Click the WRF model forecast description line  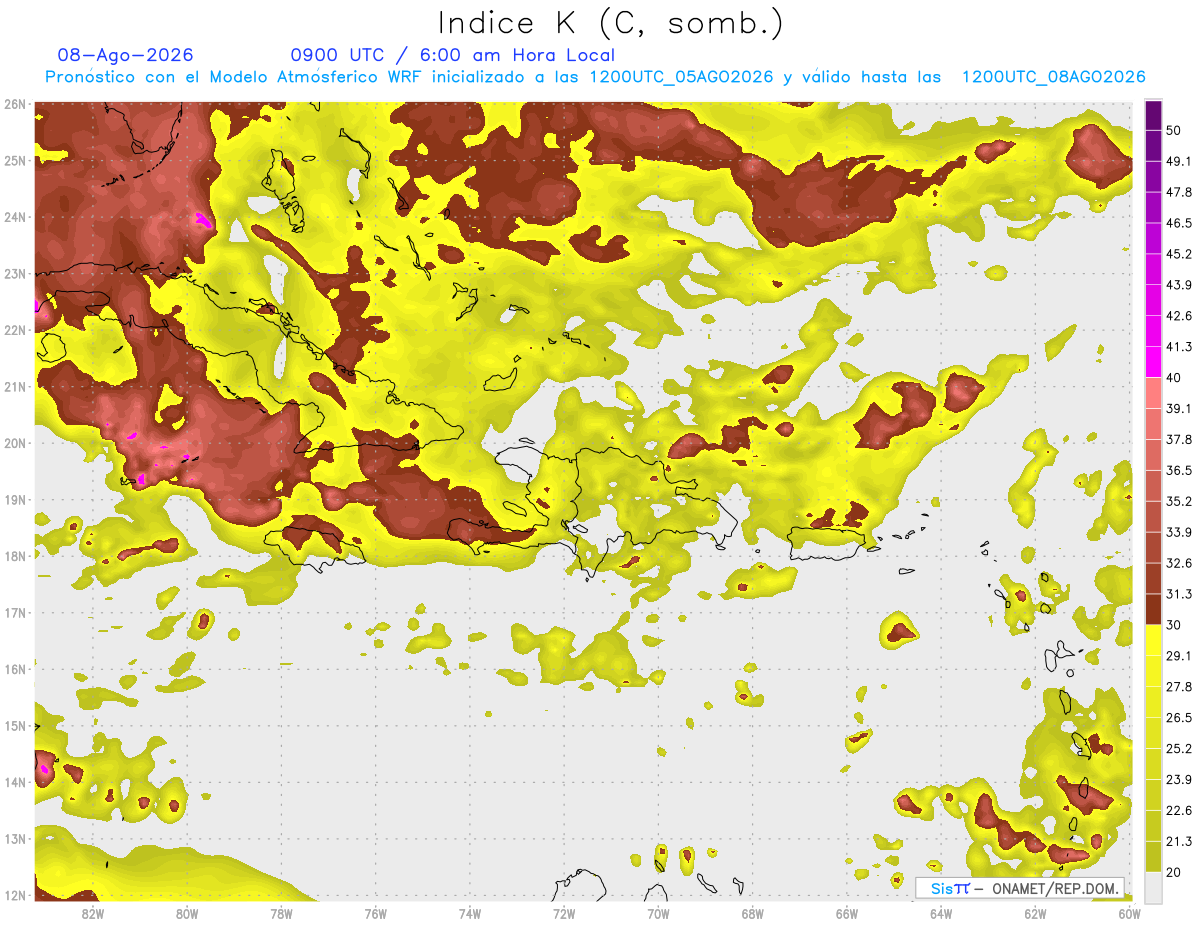coord(595,77)
